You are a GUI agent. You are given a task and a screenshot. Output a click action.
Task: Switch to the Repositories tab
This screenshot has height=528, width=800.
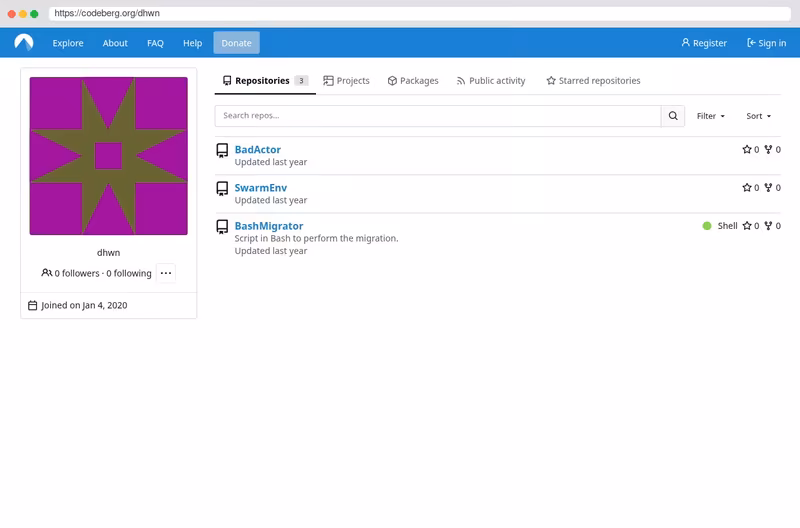tap(265, 81)
